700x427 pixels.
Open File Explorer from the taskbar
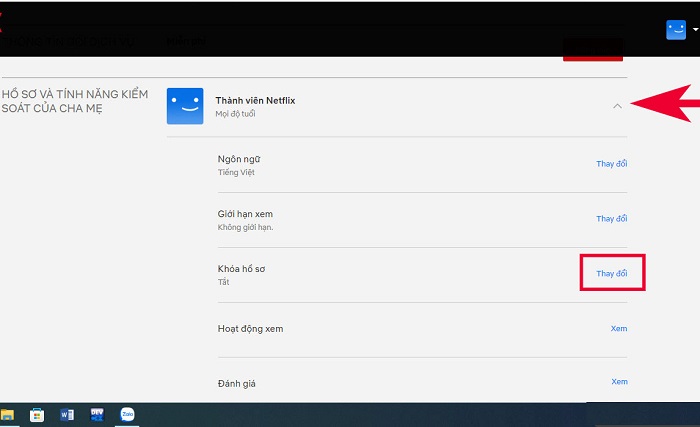point(8,414)
